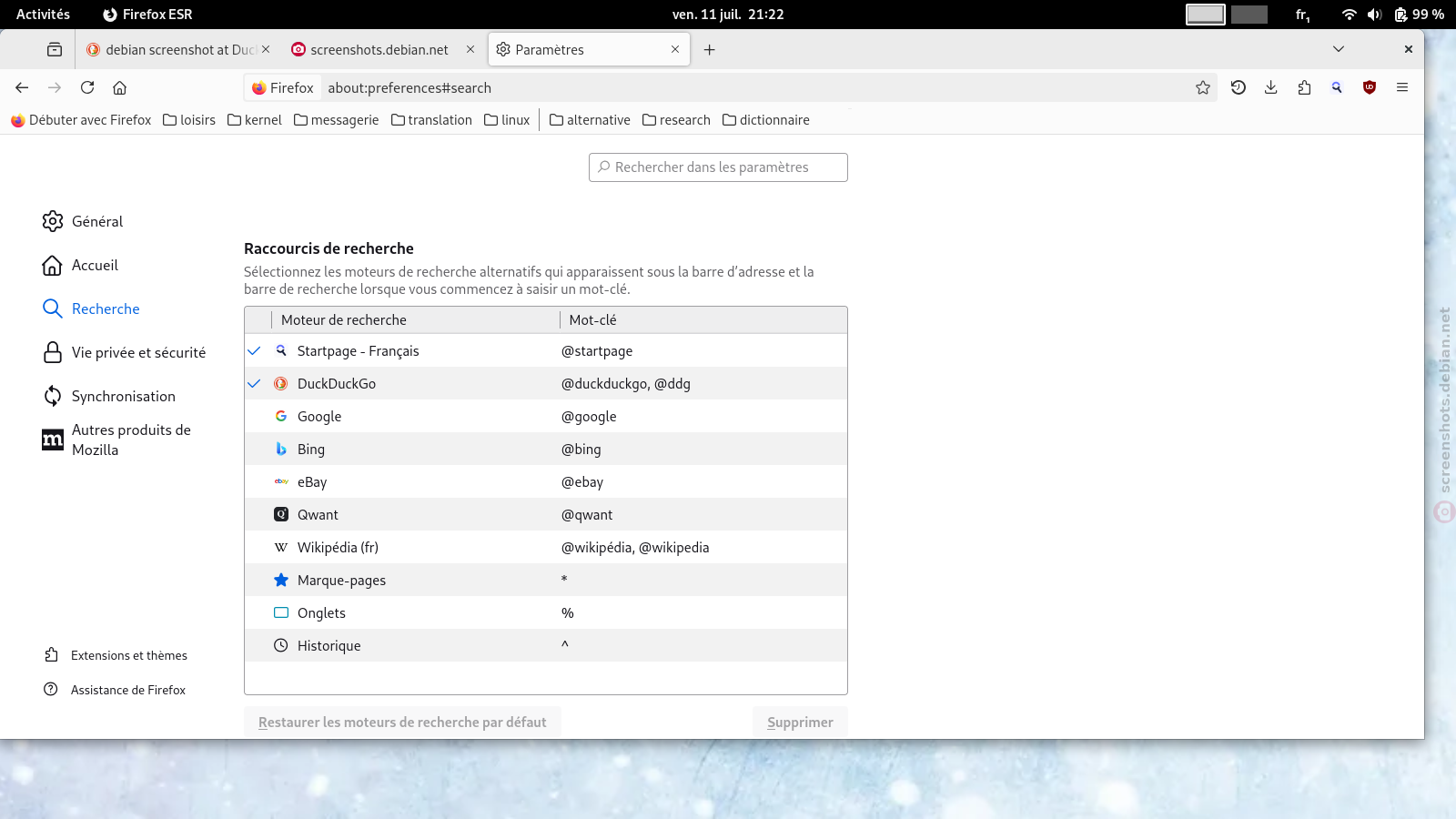Open Autres produits de Mozilla
Screen dimensions: 1456x819
pos(116,440)
